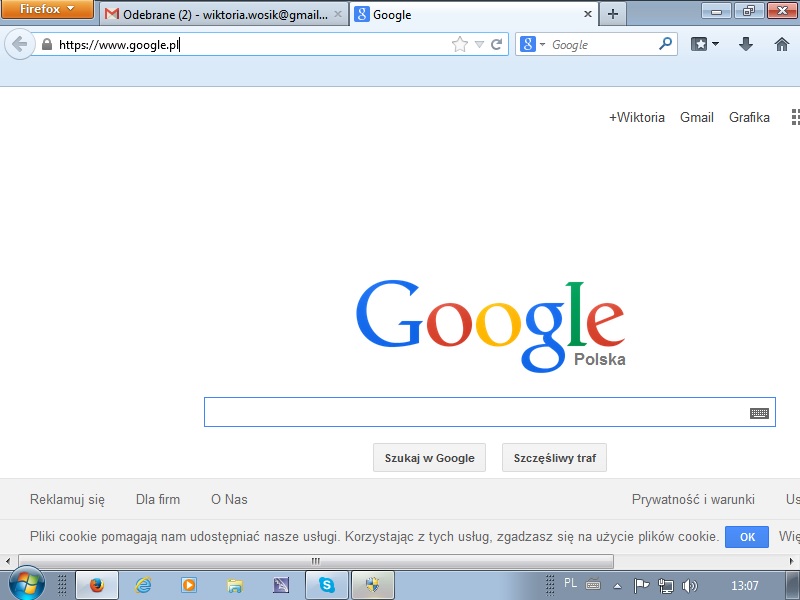Accept cookies with the OK button

coord(747,537)
